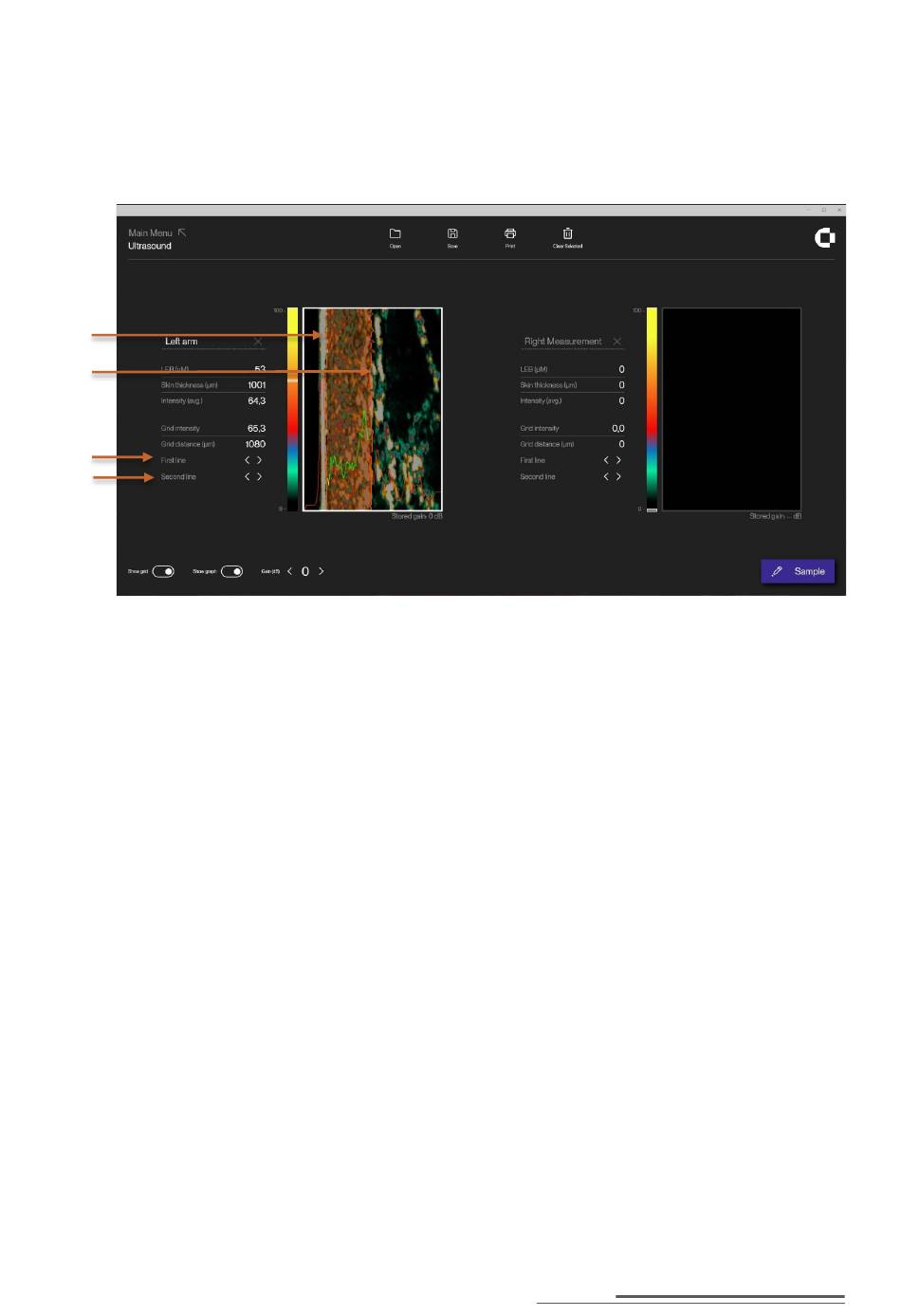Click the Ultrasound page title

pyautogui.click(x=150, y=246)
